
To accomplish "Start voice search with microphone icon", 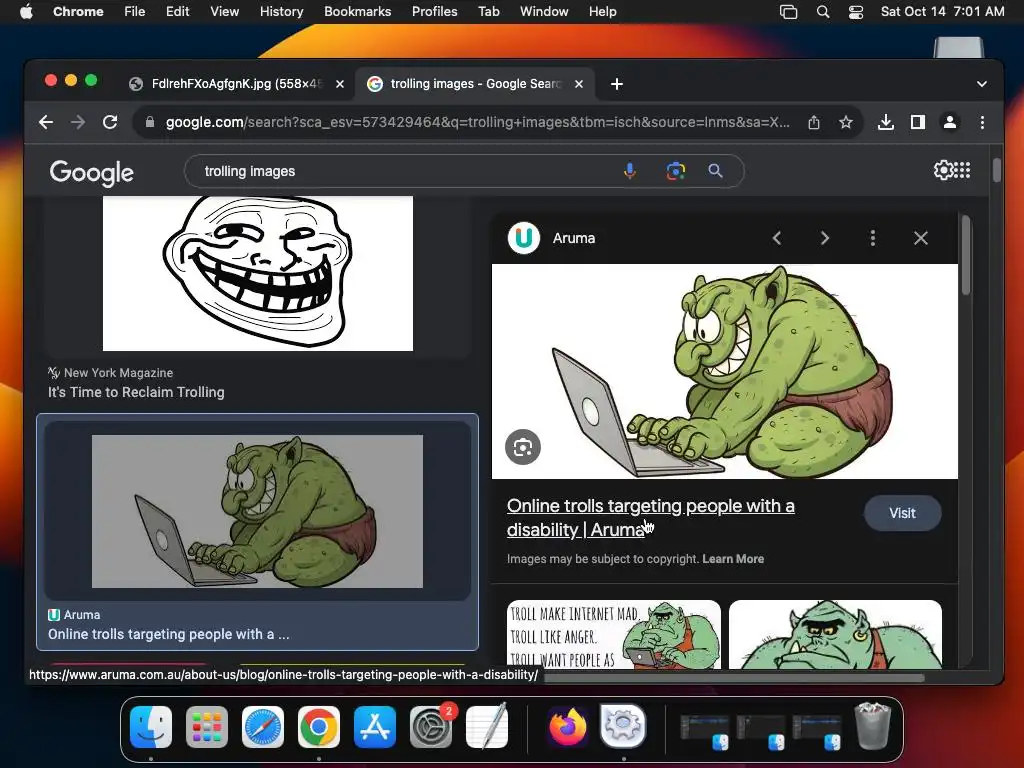I will (630, 171).
